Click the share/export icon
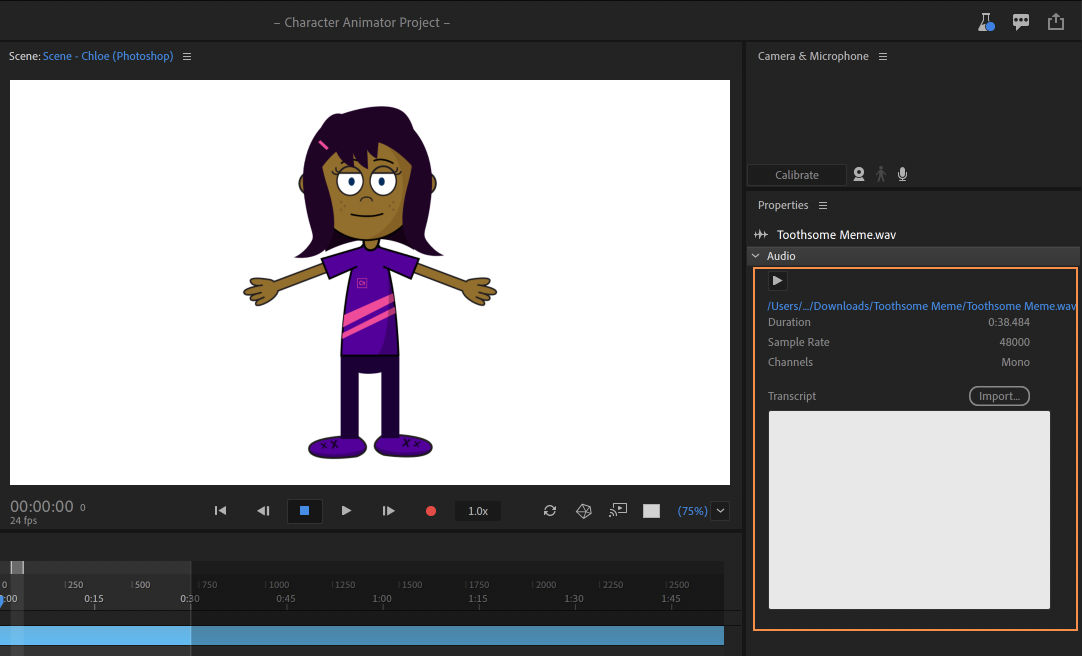 [x=1055, y=22]
